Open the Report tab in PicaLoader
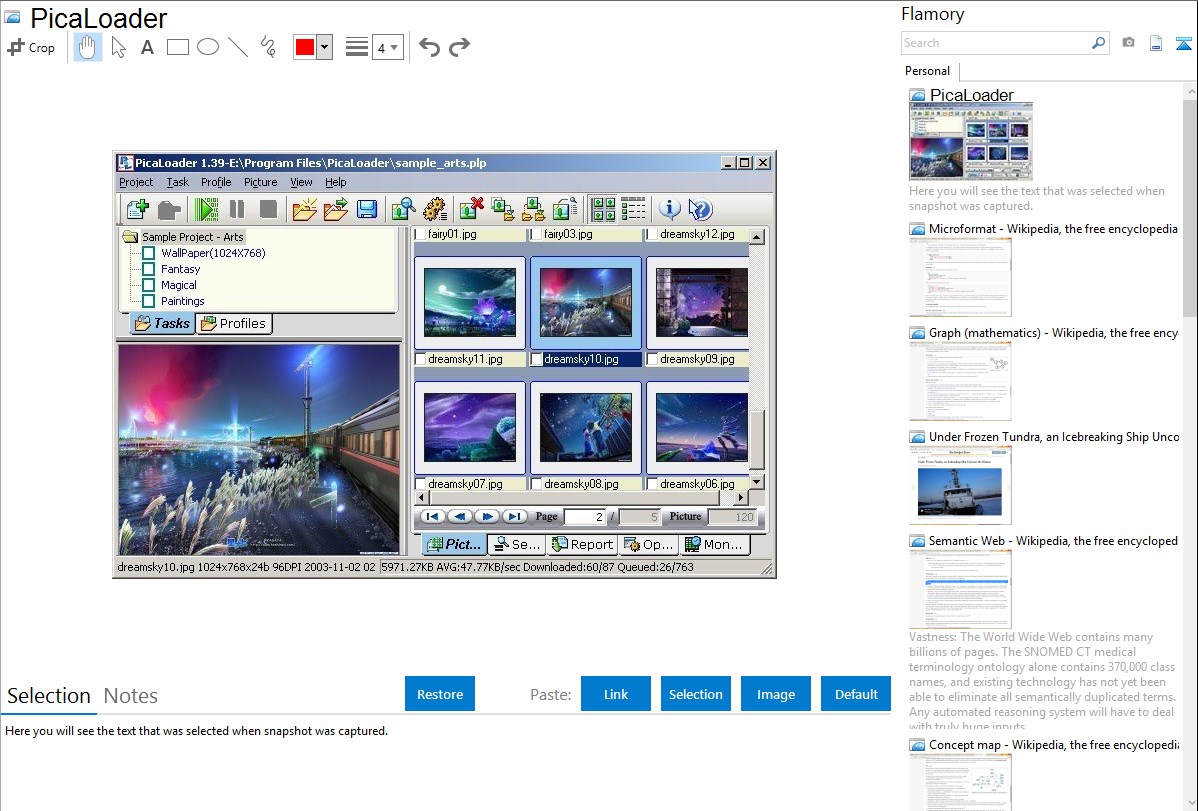 (x=583, y=544)
